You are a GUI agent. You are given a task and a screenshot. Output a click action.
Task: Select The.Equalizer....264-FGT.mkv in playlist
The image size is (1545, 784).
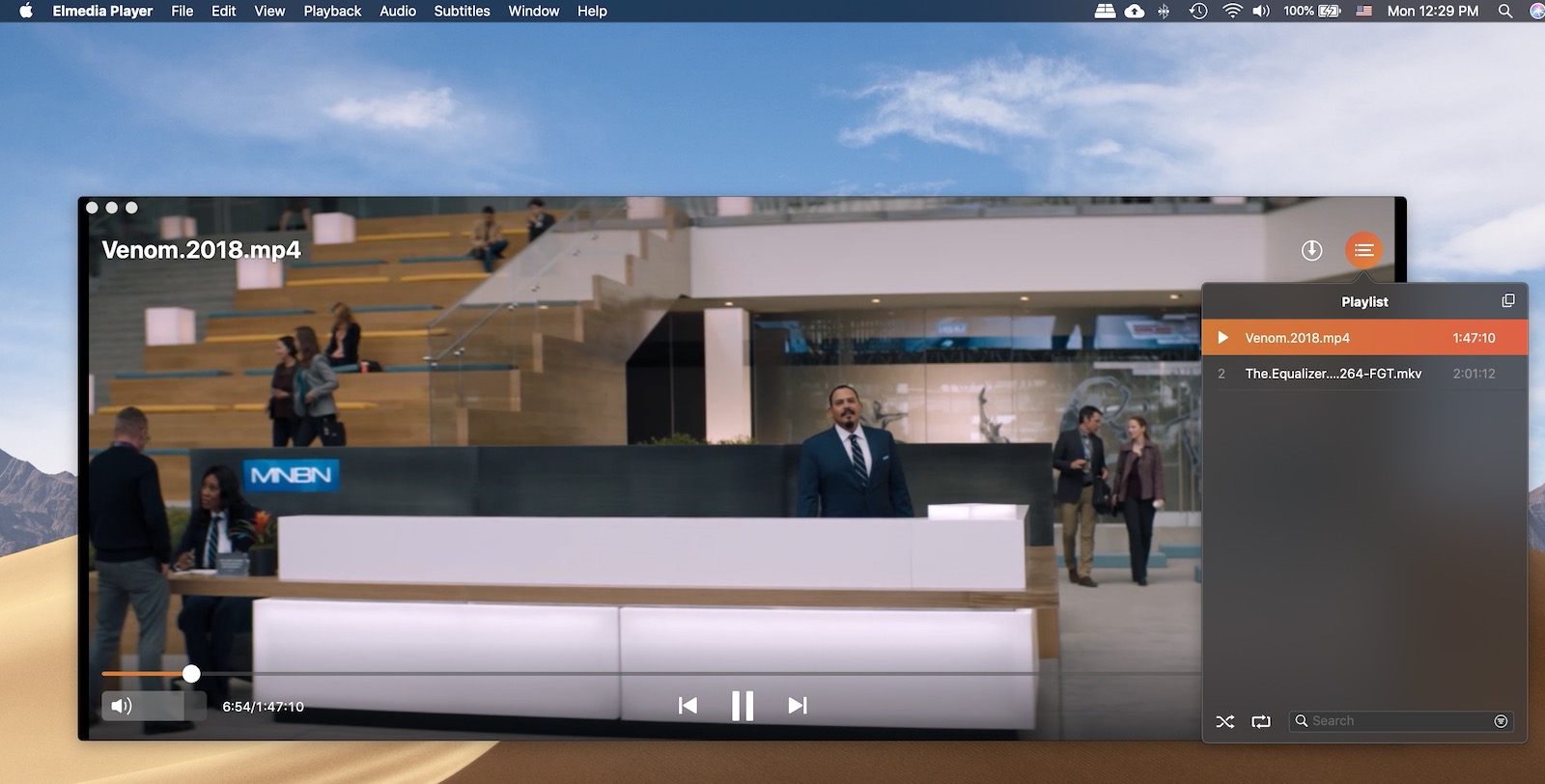point(1364,374)
